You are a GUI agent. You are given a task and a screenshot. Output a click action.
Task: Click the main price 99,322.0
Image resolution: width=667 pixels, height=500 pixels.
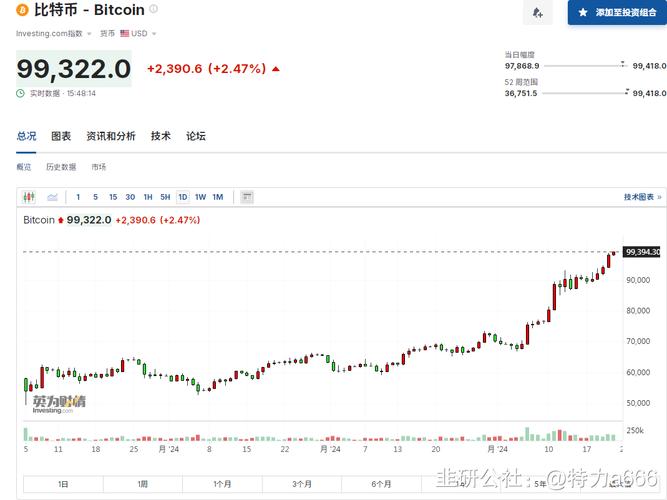click(x=74, y=69)
